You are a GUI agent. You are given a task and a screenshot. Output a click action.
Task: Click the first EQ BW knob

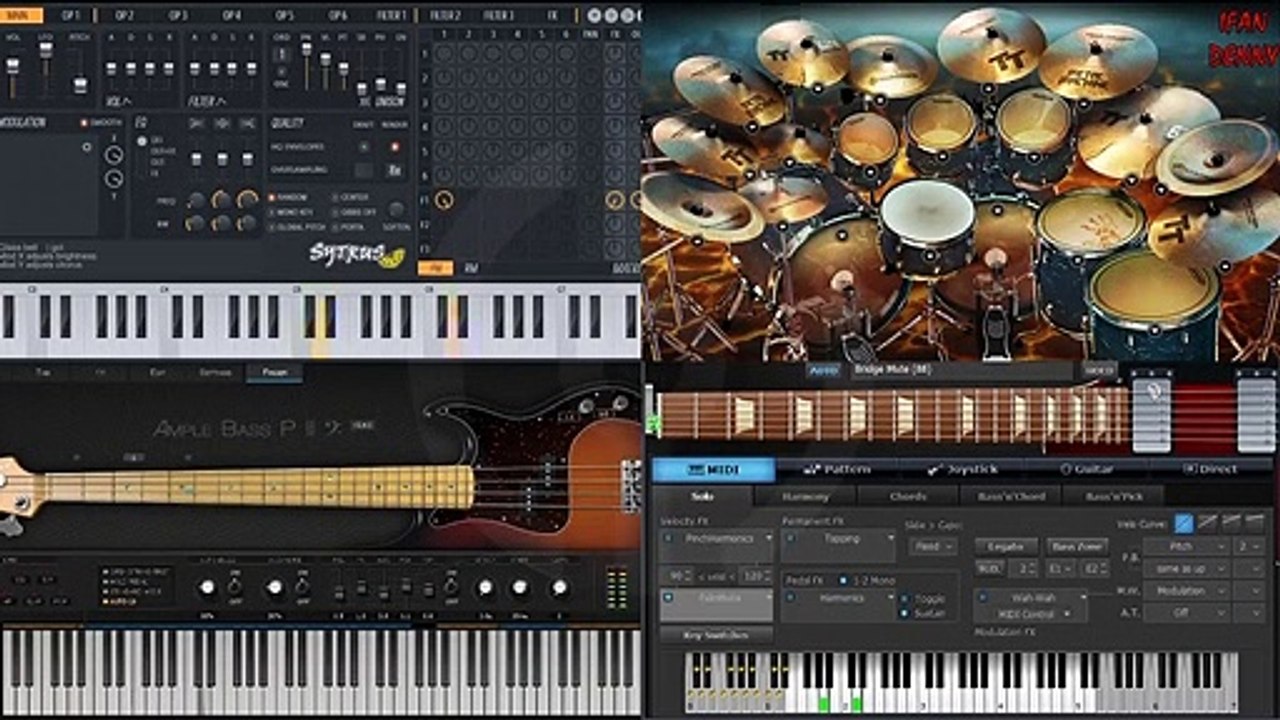click(x=196, y=223)
